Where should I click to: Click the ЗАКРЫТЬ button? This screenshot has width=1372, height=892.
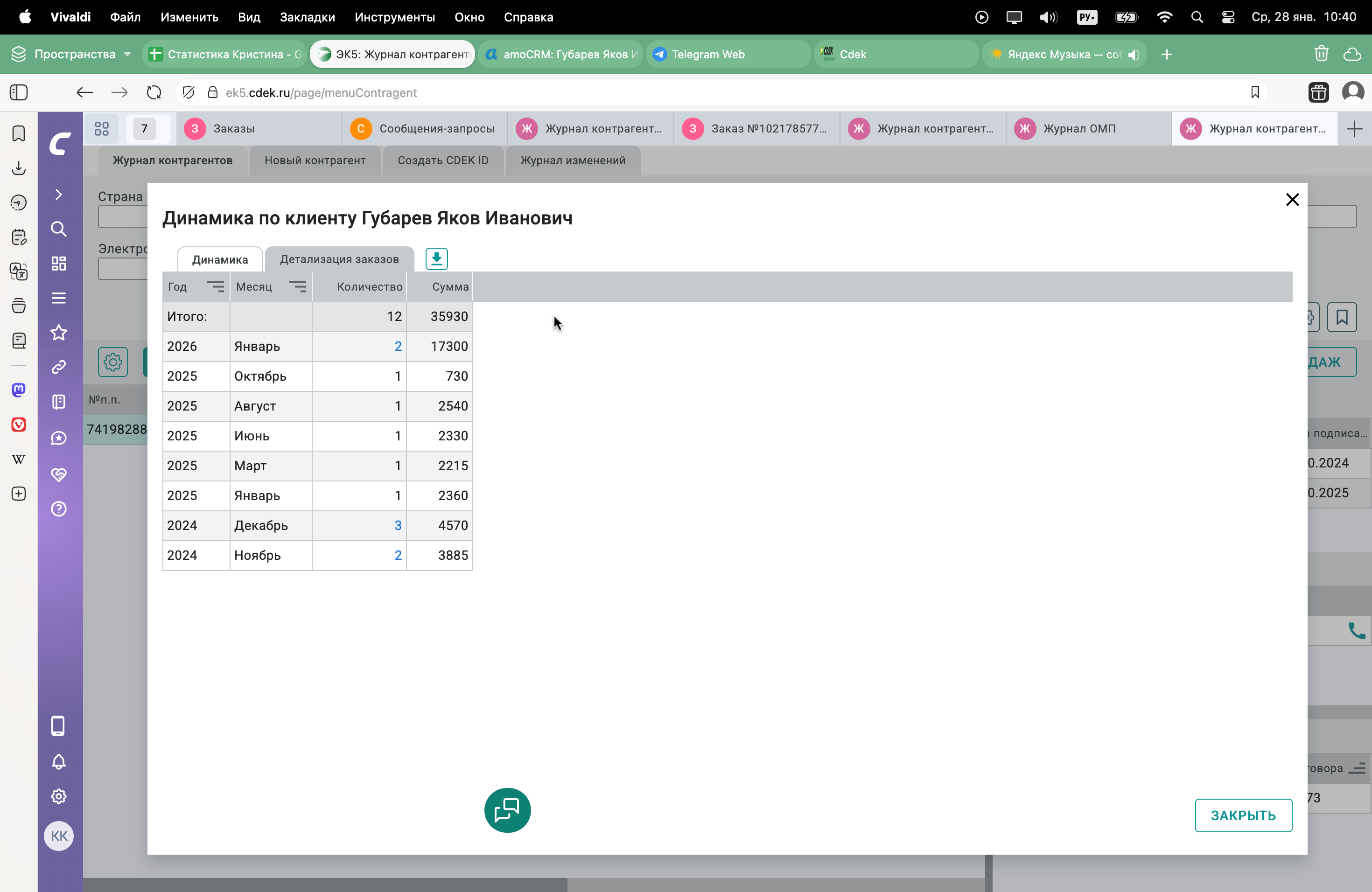pyautogui.click(x=1243, y=815)
